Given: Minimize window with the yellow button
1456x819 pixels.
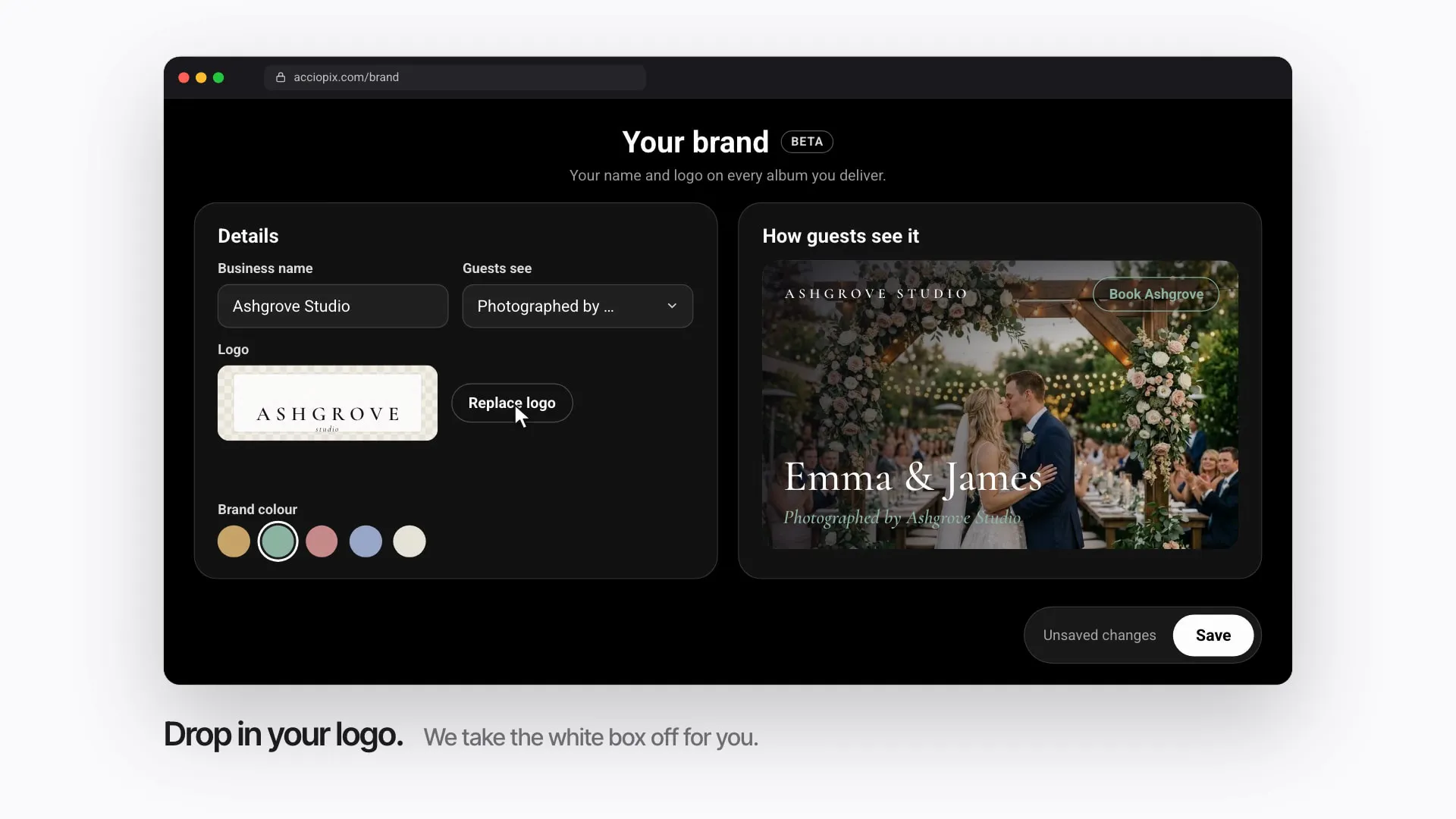Looking at the screenshot, I should 201,77.
